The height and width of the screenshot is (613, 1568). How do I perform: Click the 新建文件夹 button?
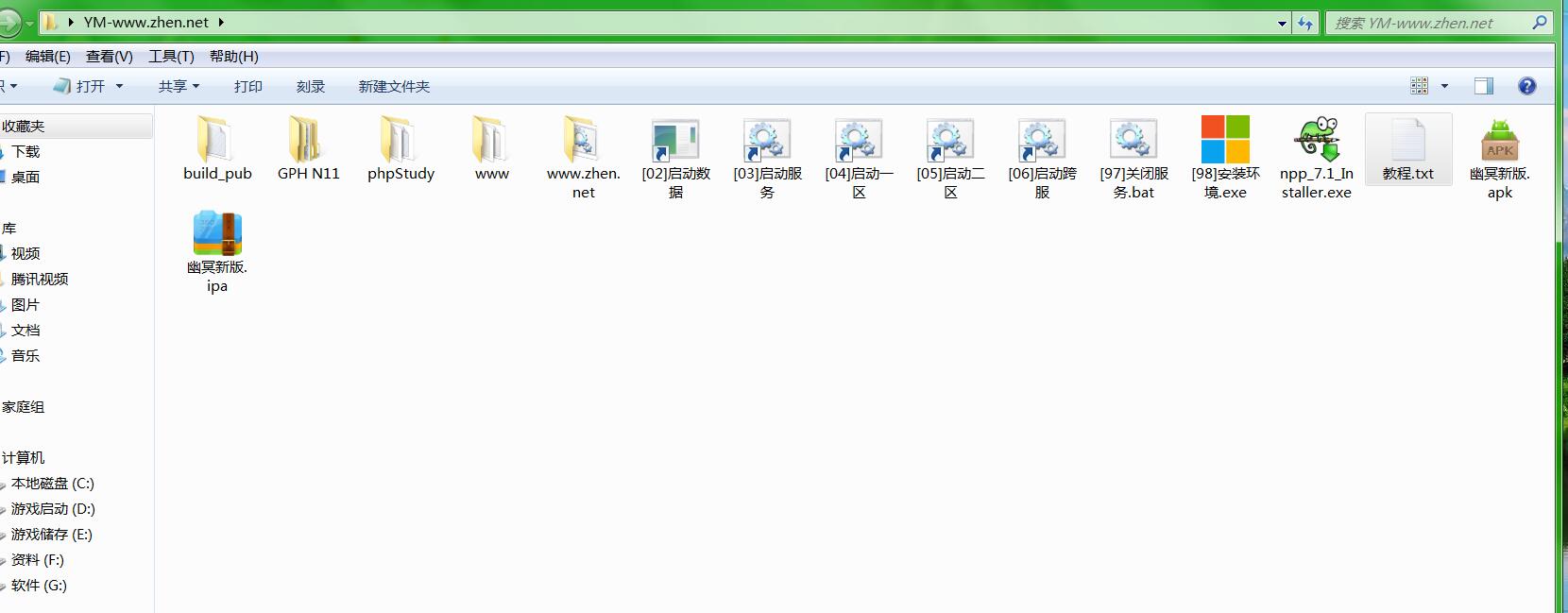click(x=394, y=86)
